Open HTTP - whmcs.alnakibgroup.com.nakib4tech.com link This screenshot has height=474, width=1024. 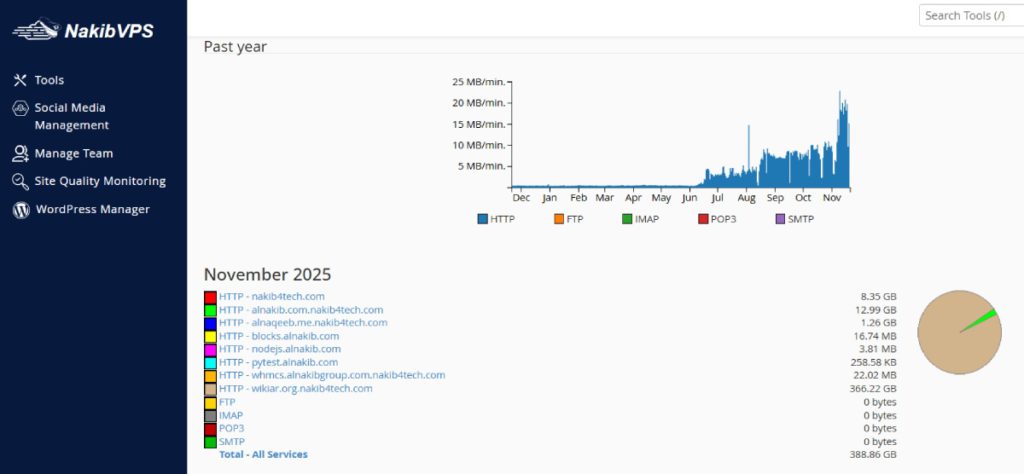pyautogui.click(x=332, y=376)
